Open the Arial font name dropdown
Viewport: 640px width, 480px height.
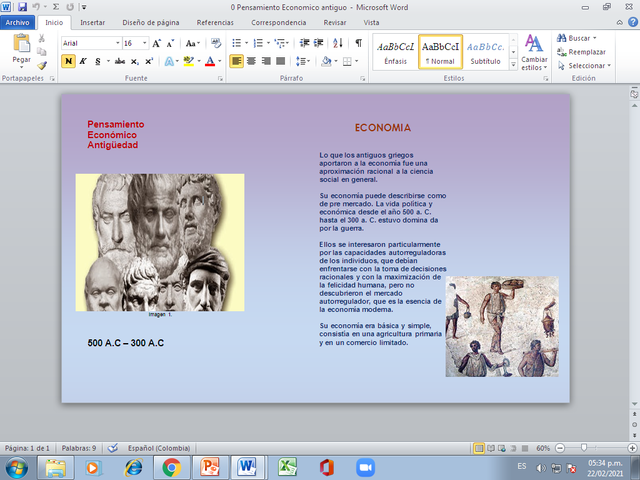(x=118, y=43)
